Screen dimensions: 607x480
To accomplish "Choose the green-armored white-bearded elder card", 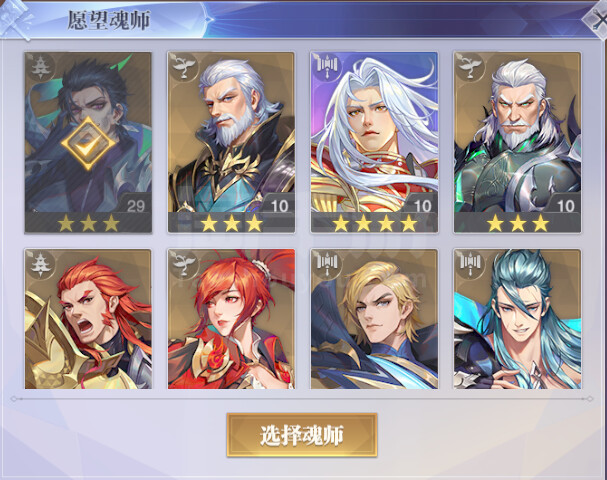I will click(517, 142).
